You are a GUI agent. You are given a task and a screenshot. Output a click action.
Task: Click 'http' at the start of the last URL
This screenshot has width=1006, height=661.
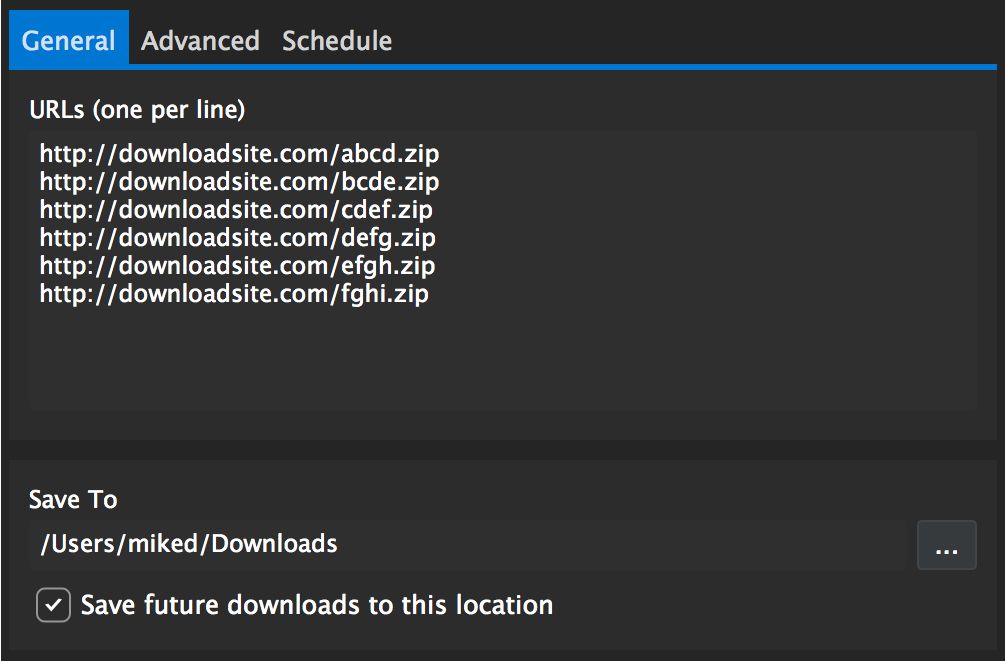[64, 295]
